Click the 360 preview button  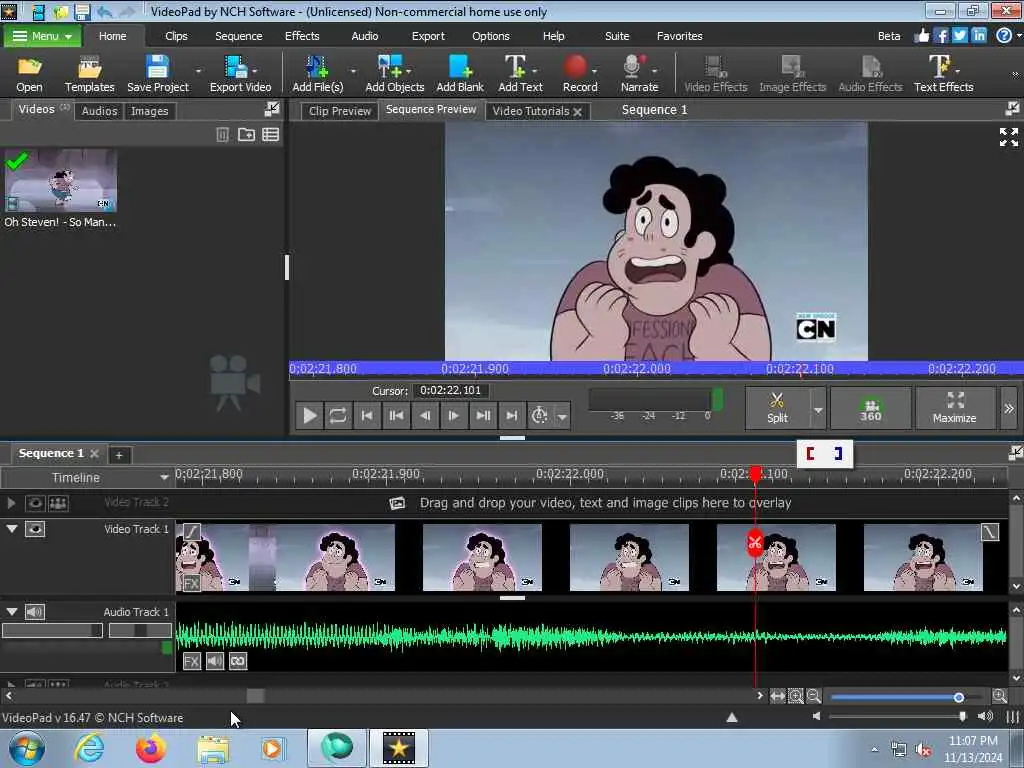(871, 408)
